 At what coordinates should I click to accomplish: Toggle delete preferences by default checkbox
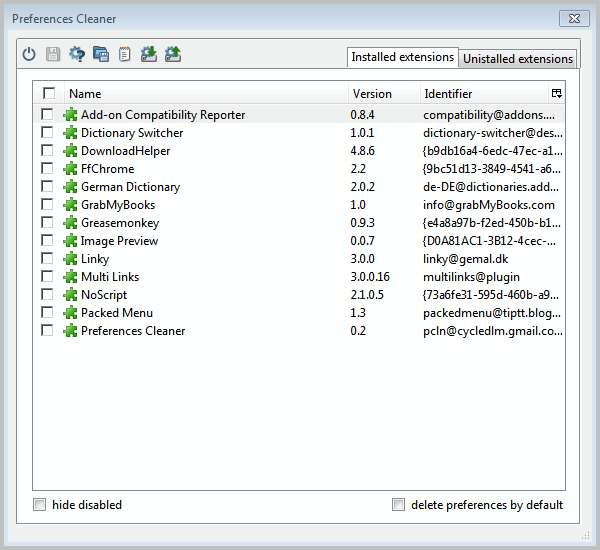click(x=399, y=505)
